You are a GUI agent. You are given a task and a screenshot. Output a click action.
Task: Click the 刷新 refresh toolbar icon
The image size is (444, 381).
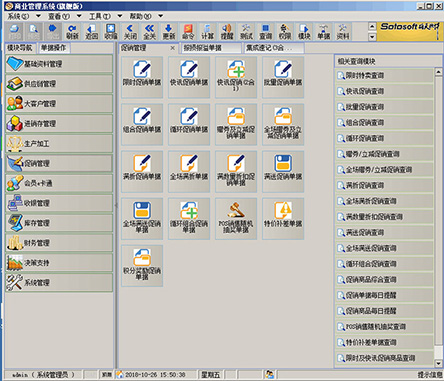[x=72, y=32]
